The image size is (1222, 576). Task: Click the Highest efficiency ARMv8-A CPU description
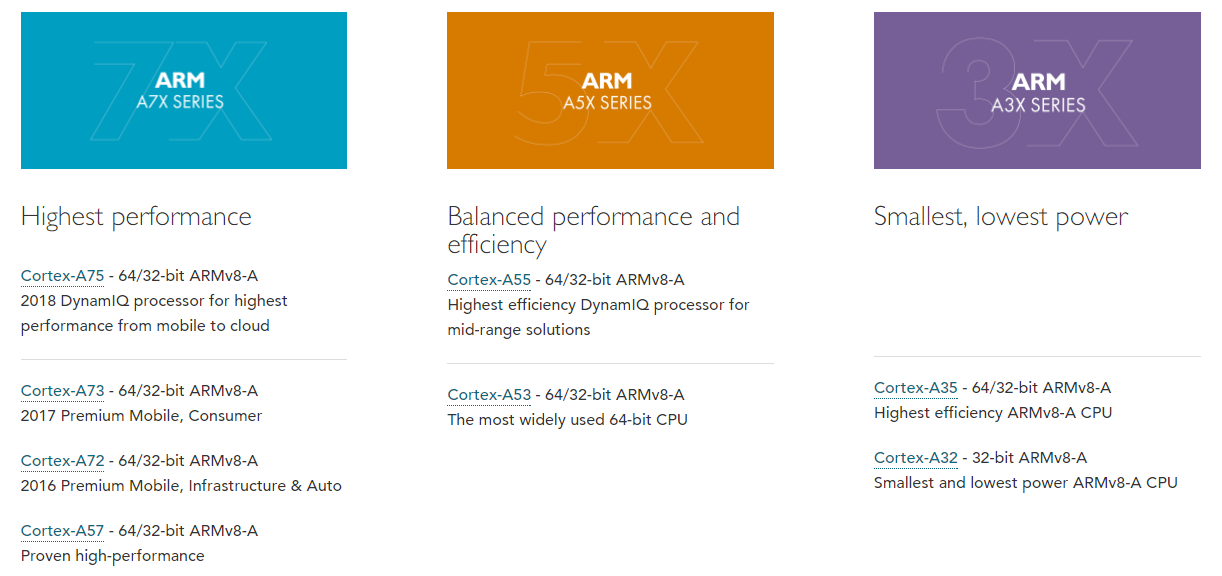[x=994, y=412]
